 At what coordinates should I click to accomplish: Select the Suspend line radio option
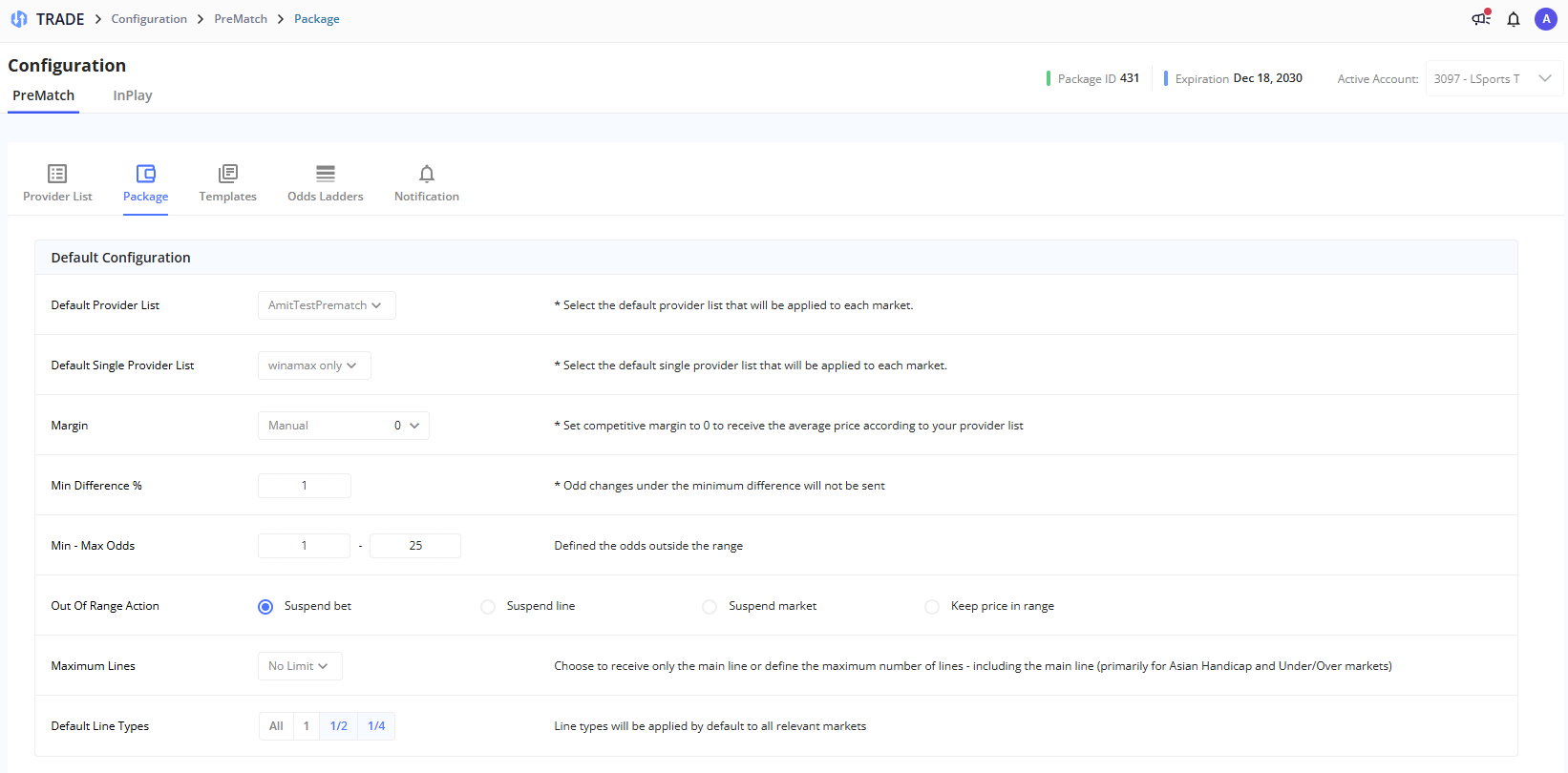(488, 607)
